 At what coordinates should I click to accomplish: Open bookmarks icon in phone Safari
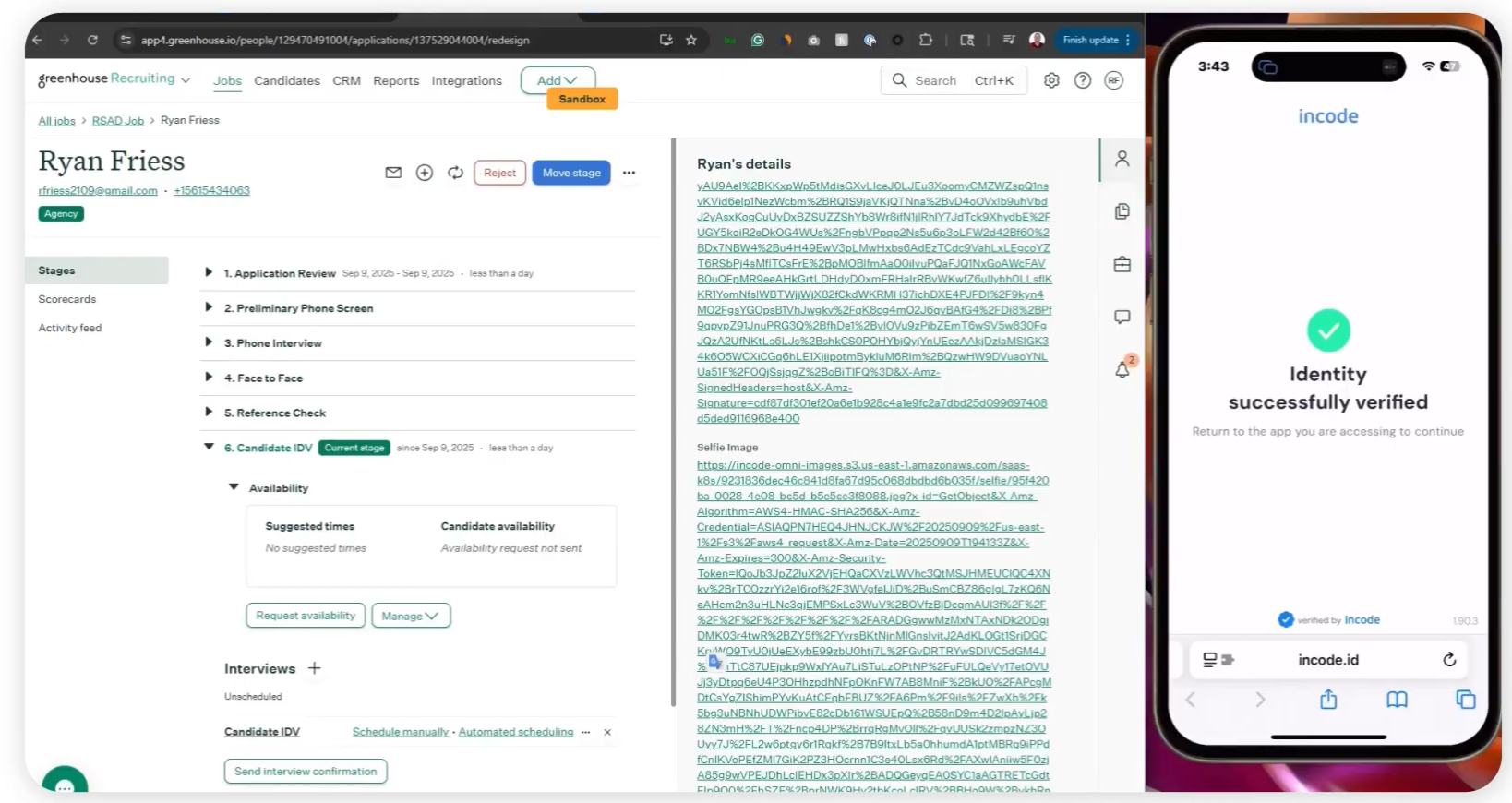[1397, 700]
